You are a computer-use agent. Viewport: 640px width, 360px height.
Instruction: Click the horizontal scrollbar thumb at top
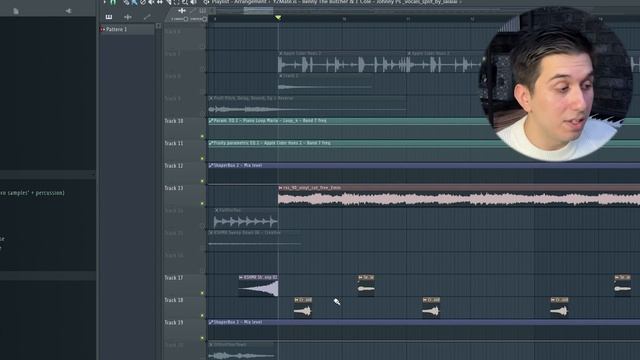point(258,11)
